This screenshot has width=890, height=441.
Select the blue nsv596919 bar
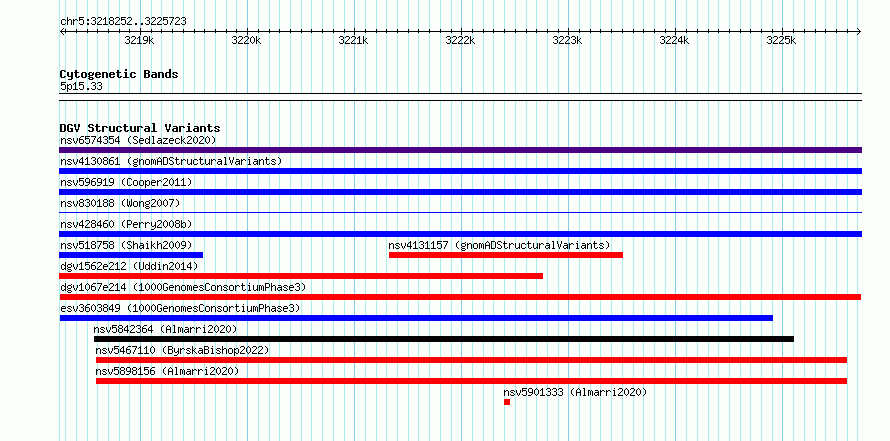460,192
